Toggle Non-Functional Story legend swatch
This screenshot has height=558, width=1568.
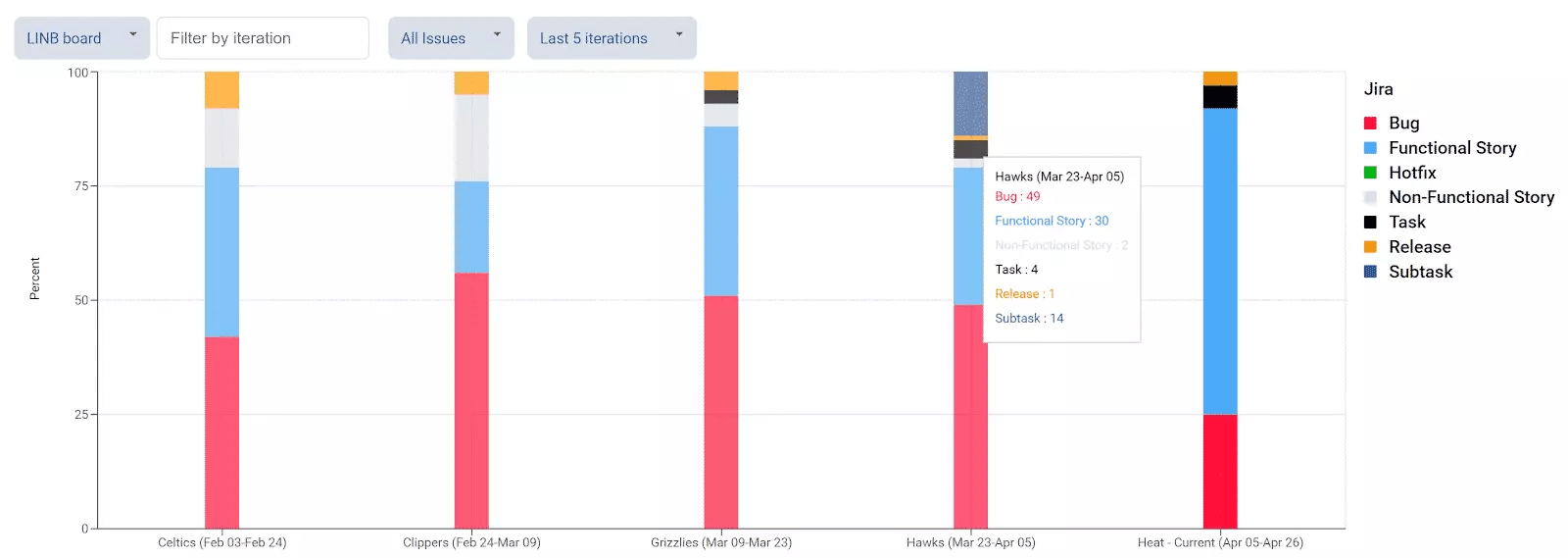tap(1370, 197)
